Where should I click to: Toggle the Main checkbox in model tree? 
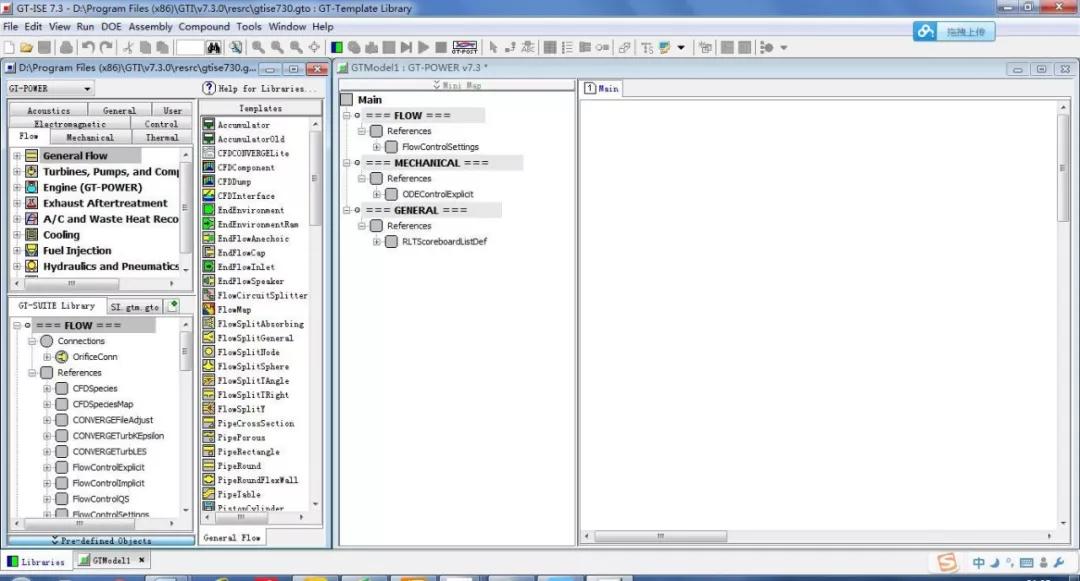(x=346, y=100)
